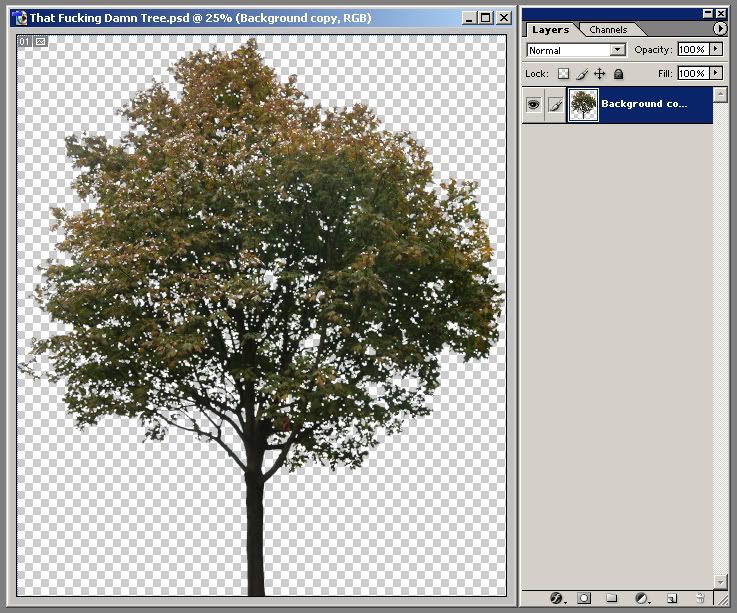Image resolution: width=737 pixels, height=613 pixels.
Task: Toggle the lock all padlock
Action: click(x=618, y=74)
